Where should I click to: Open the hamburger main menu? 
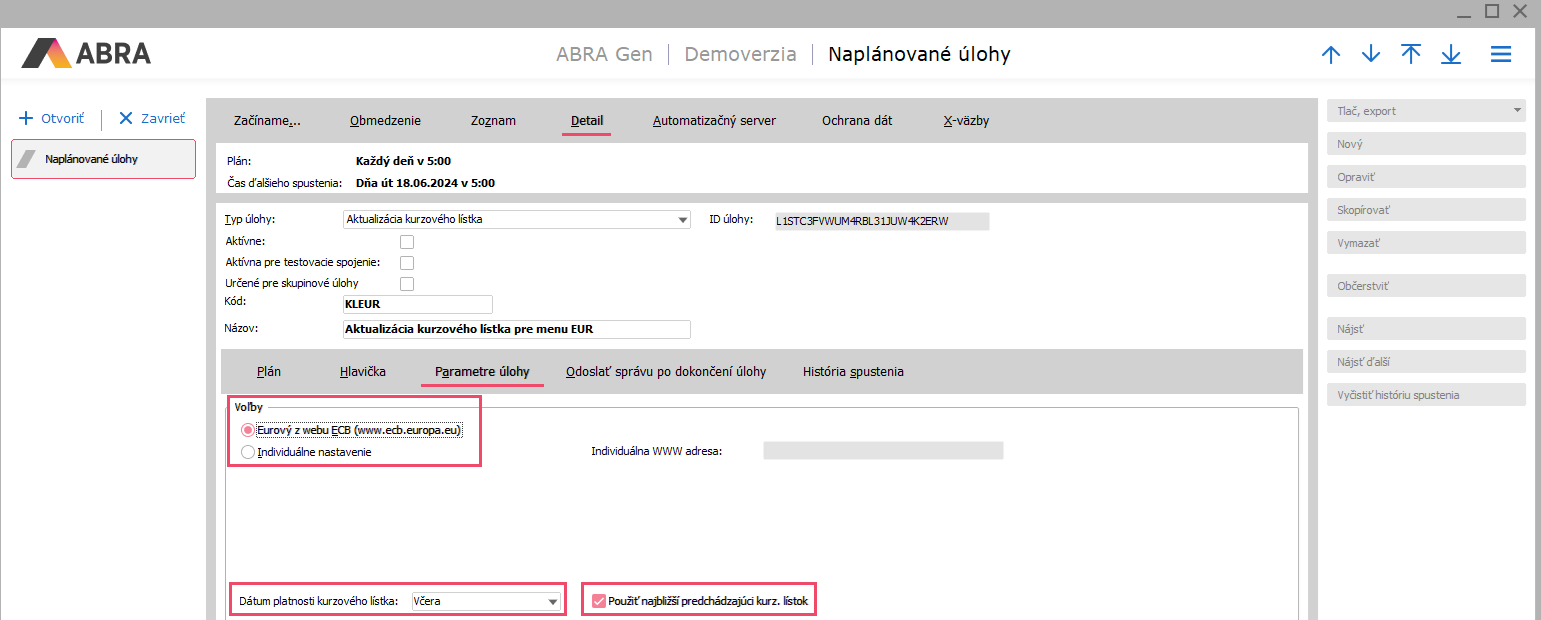pos(1500,55)
